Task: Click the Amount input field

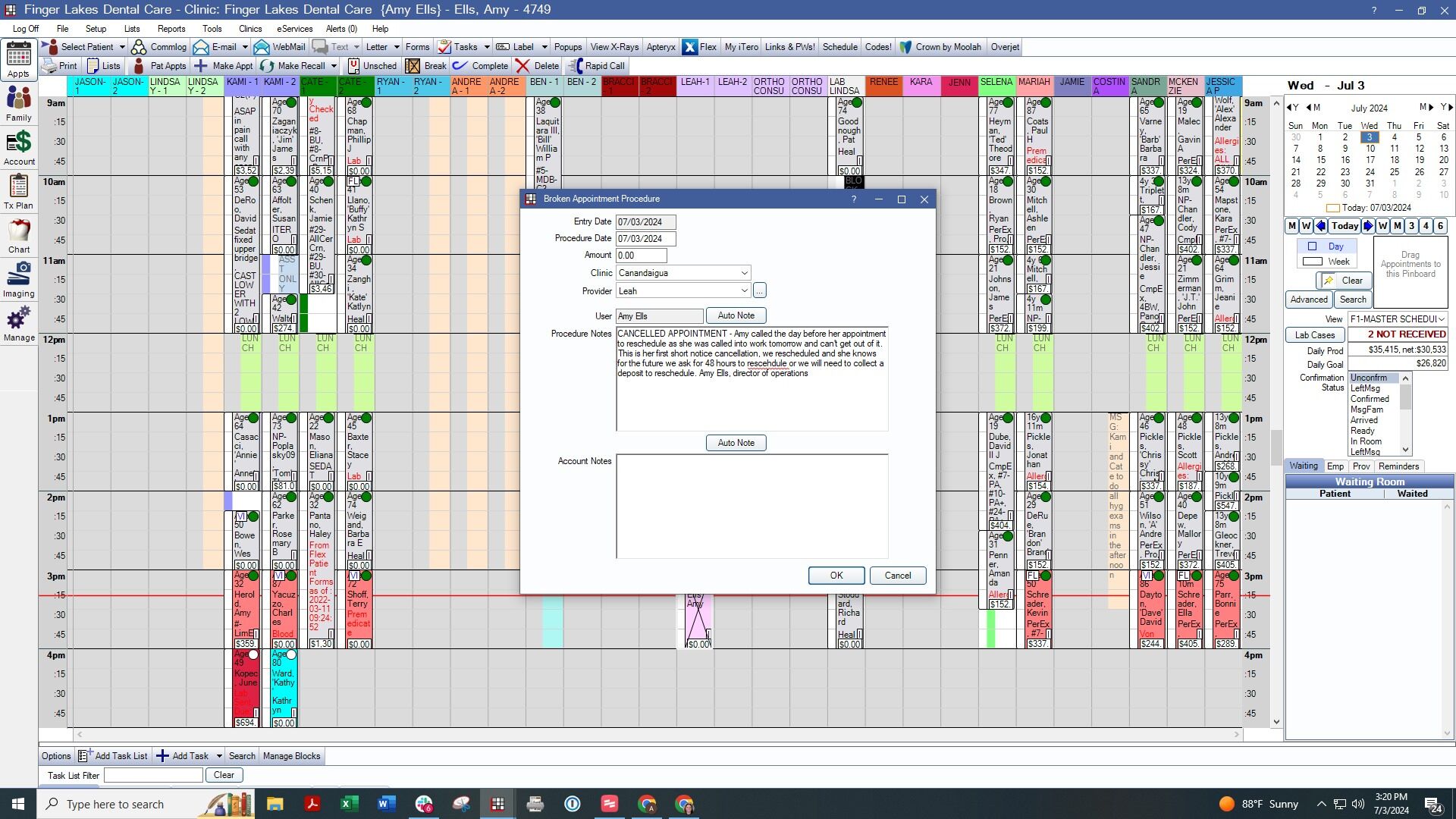Action: click(641, 256)
